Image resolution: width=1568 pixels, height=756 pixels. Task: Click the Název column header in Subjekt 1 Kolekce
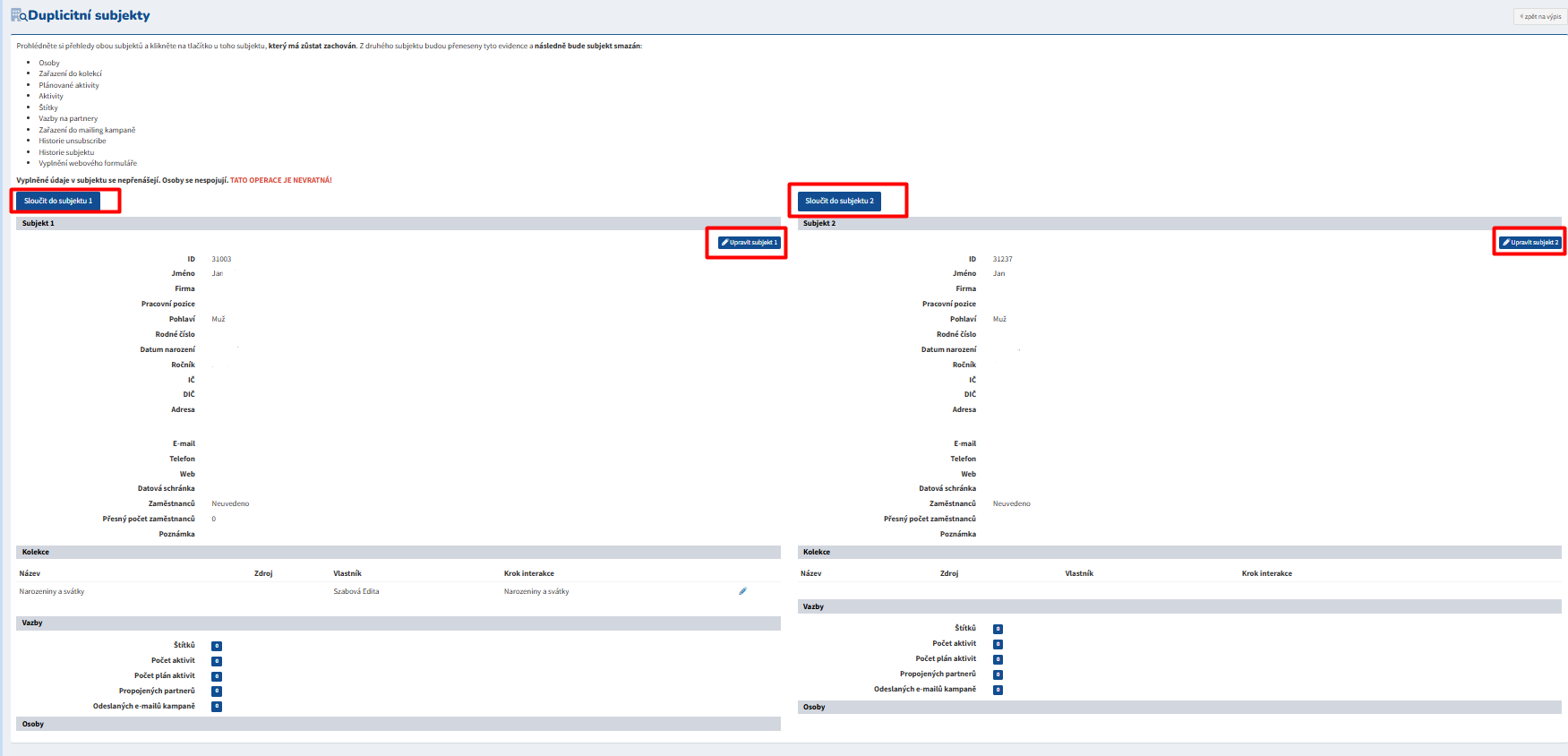tap(30, 573)
